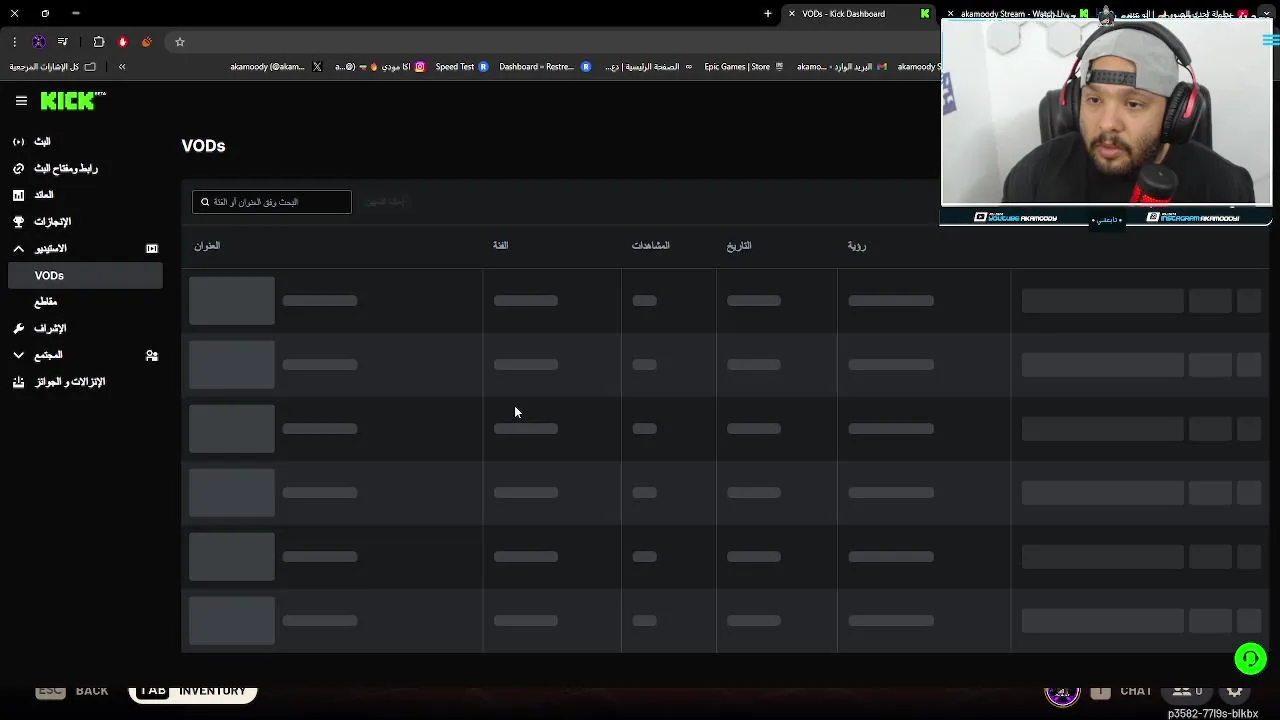This screenshot has height=720, width=1280.
Task: Click the settings gear in game overlay
Action: coord(1235,691)
